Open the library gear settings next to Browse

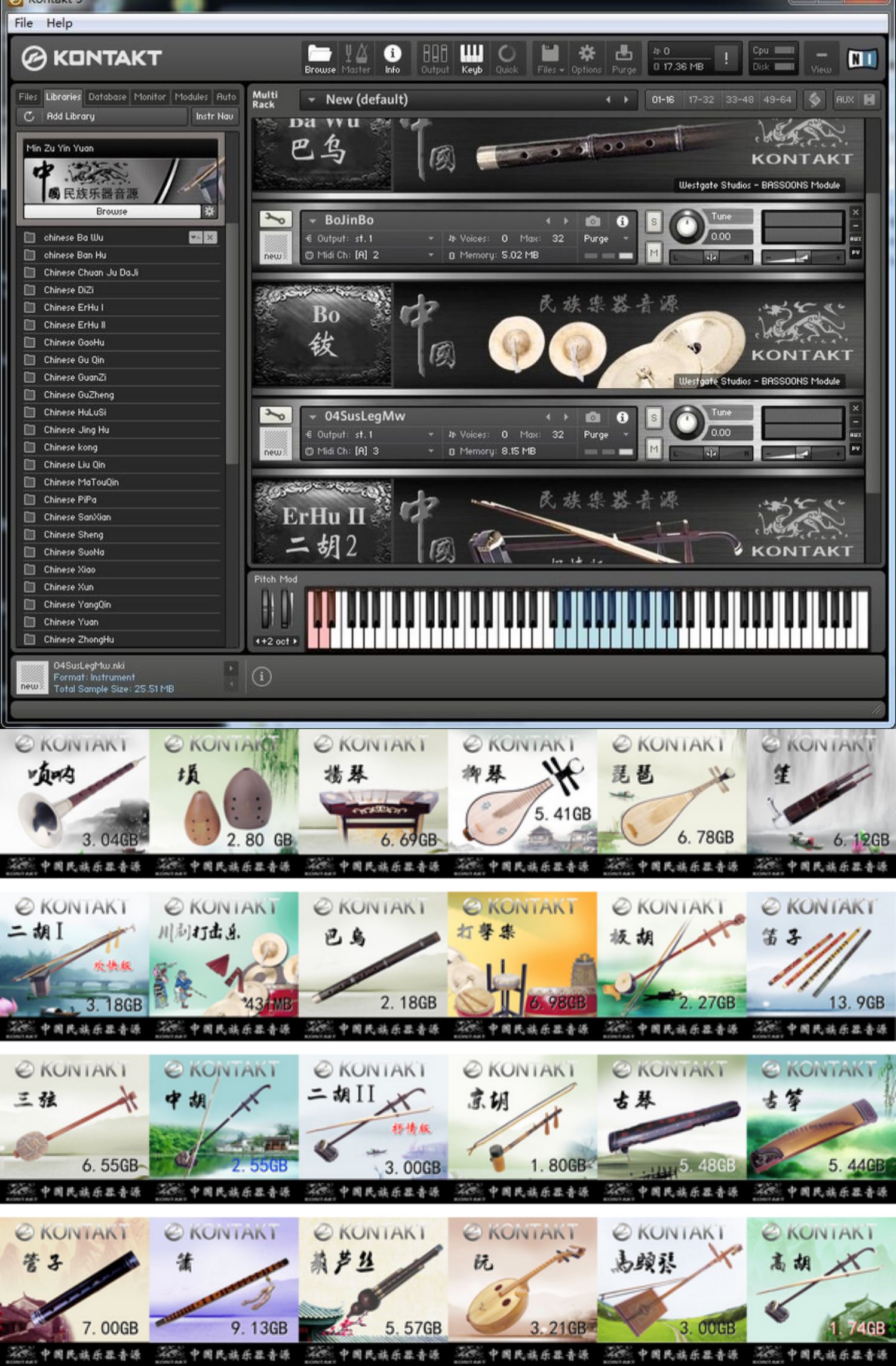pos(209,211)
